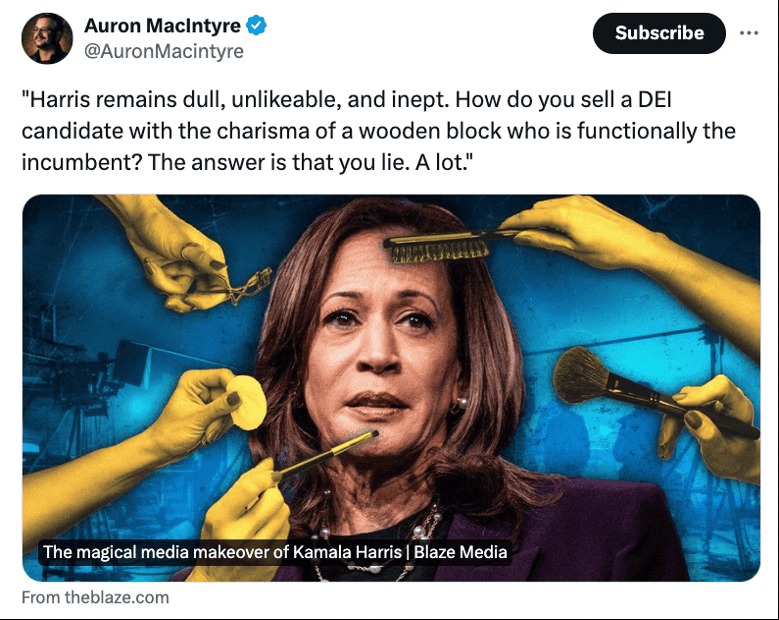Click the round makeup sponge in image
Image resolution: width=779 pixels, height=620 pixels.
tap(247, 402)
